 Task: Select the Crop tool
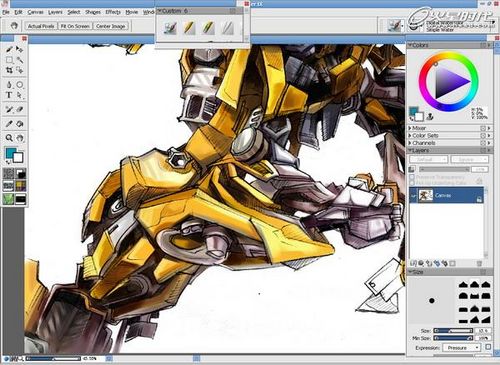(9, 70)
